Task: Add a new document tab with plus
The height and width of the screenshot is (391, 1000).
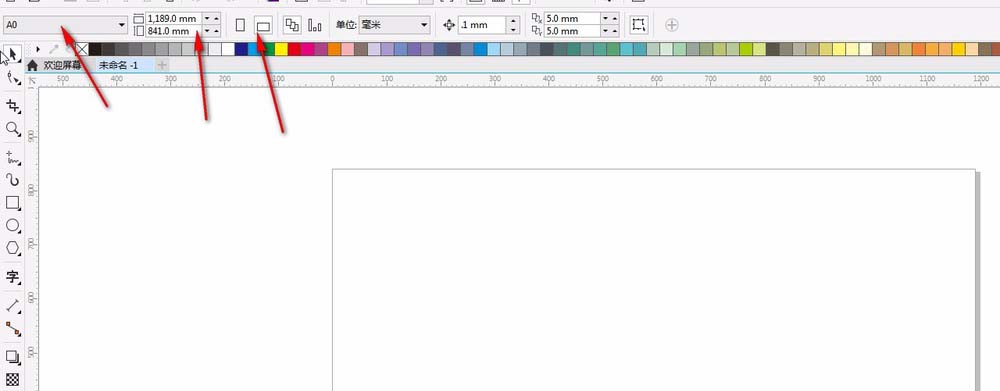Action: [x=162, y=65]
